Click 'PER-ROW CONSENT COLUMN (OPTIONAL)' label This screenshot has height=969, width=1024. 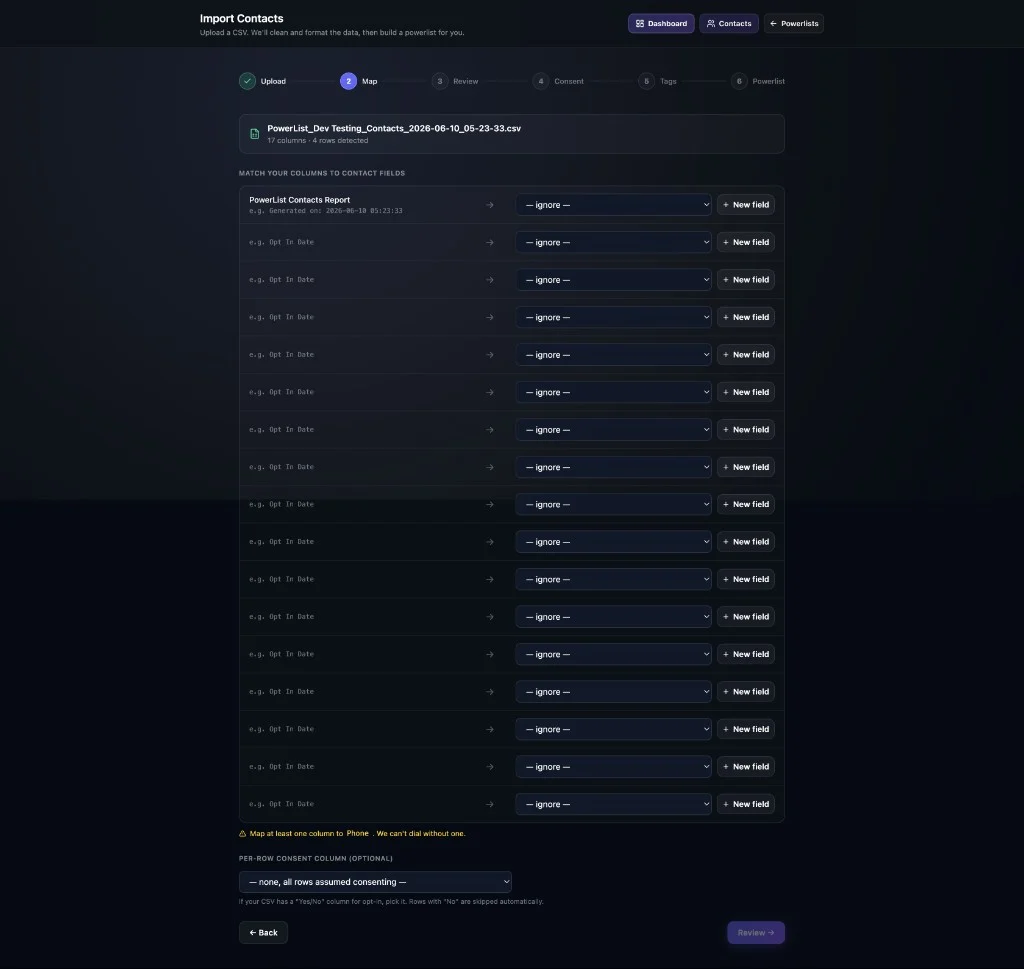coord(315,859)
